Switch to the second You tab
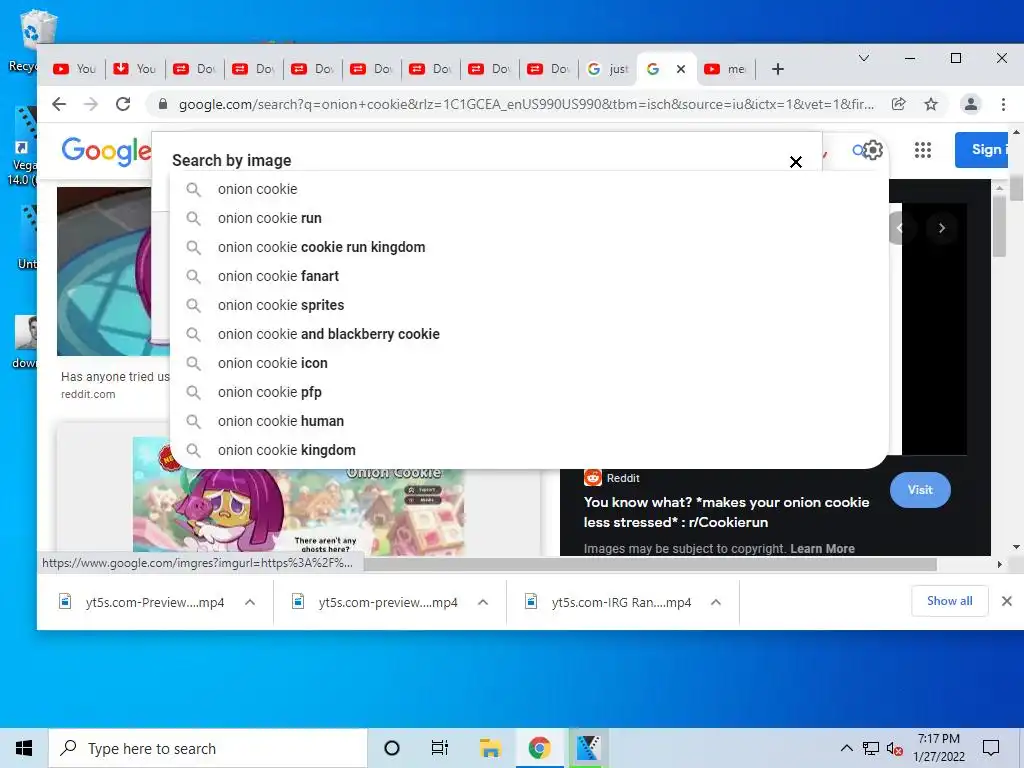 tap(135, 69)
